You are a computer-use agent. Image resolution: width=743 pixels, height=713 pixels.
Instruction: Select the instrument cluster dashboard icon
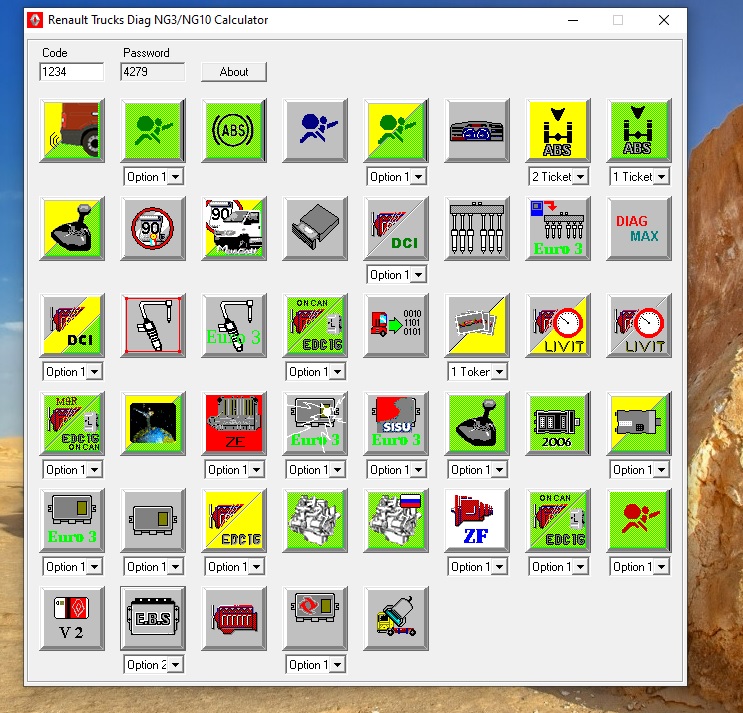[x=477, y=130]
